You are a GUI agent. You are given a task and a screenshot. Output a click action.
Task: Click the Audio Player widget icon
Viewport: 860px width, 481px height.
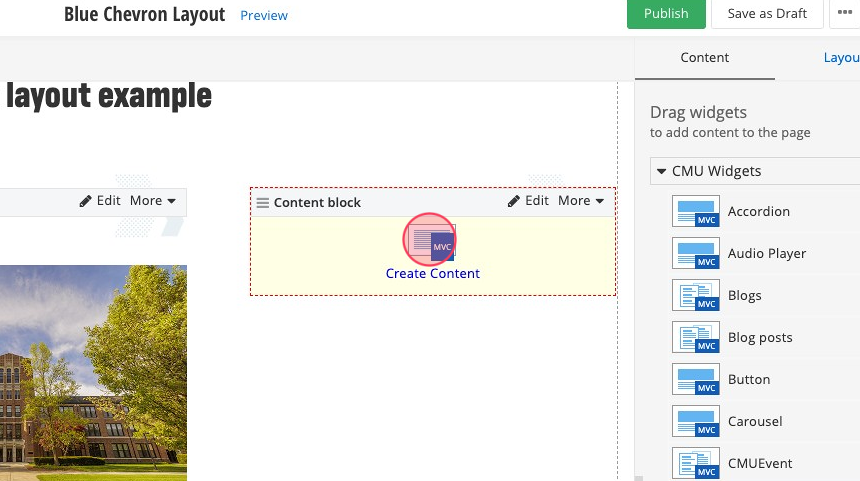697,254
